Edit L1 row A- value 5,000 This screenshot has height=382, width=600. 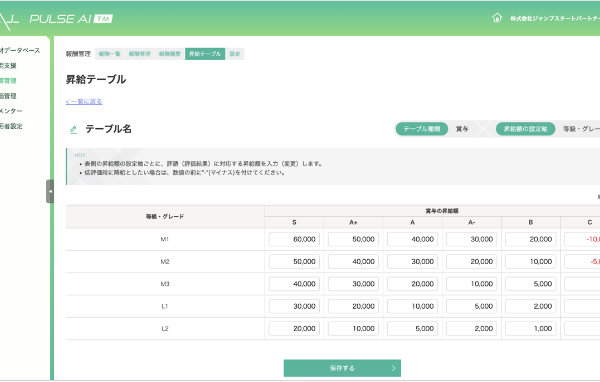pos(471,306)
